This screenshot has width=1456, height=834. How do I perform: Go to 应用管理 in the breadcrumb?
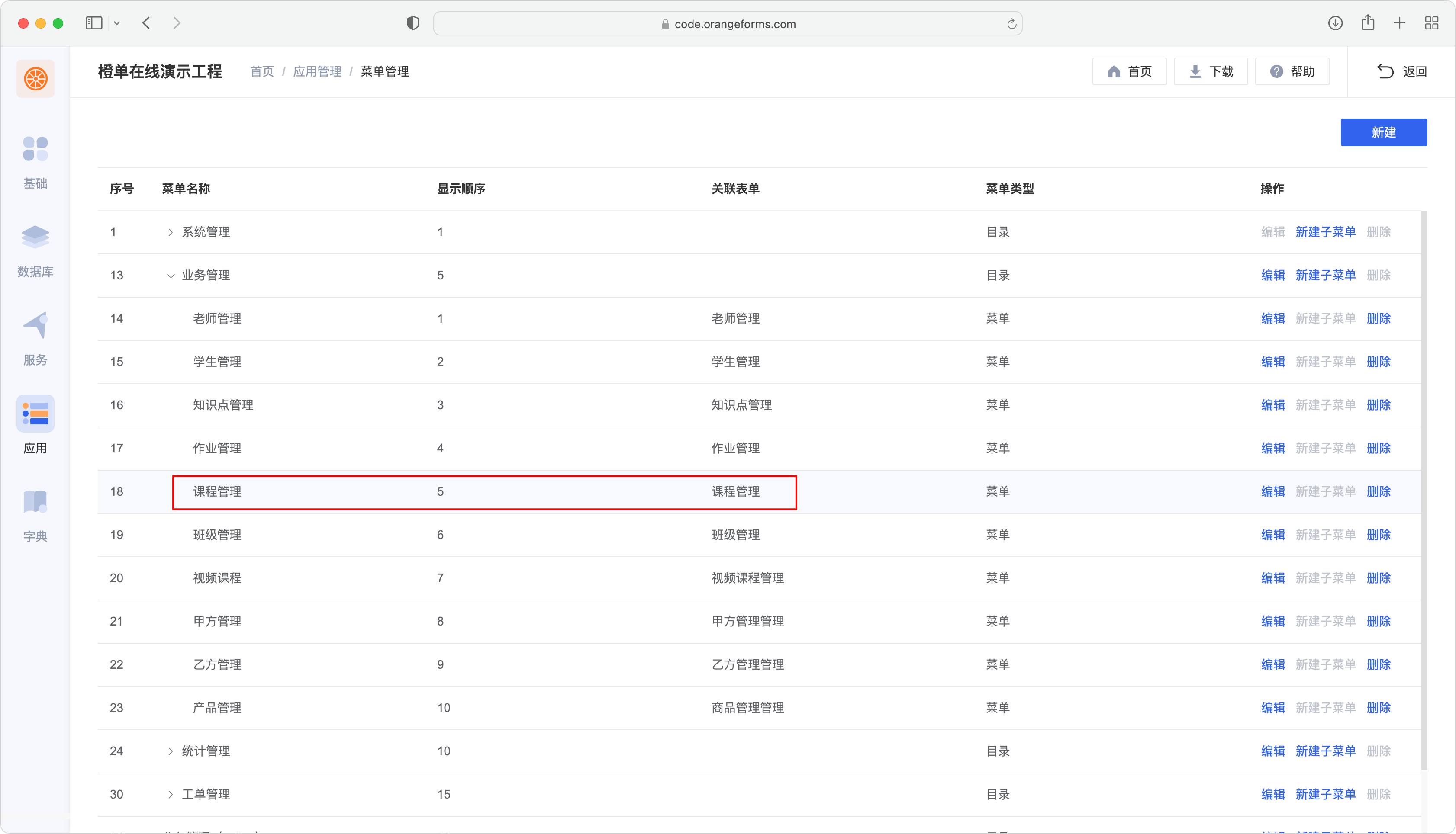pyautogui.click(x=317, y=72)
